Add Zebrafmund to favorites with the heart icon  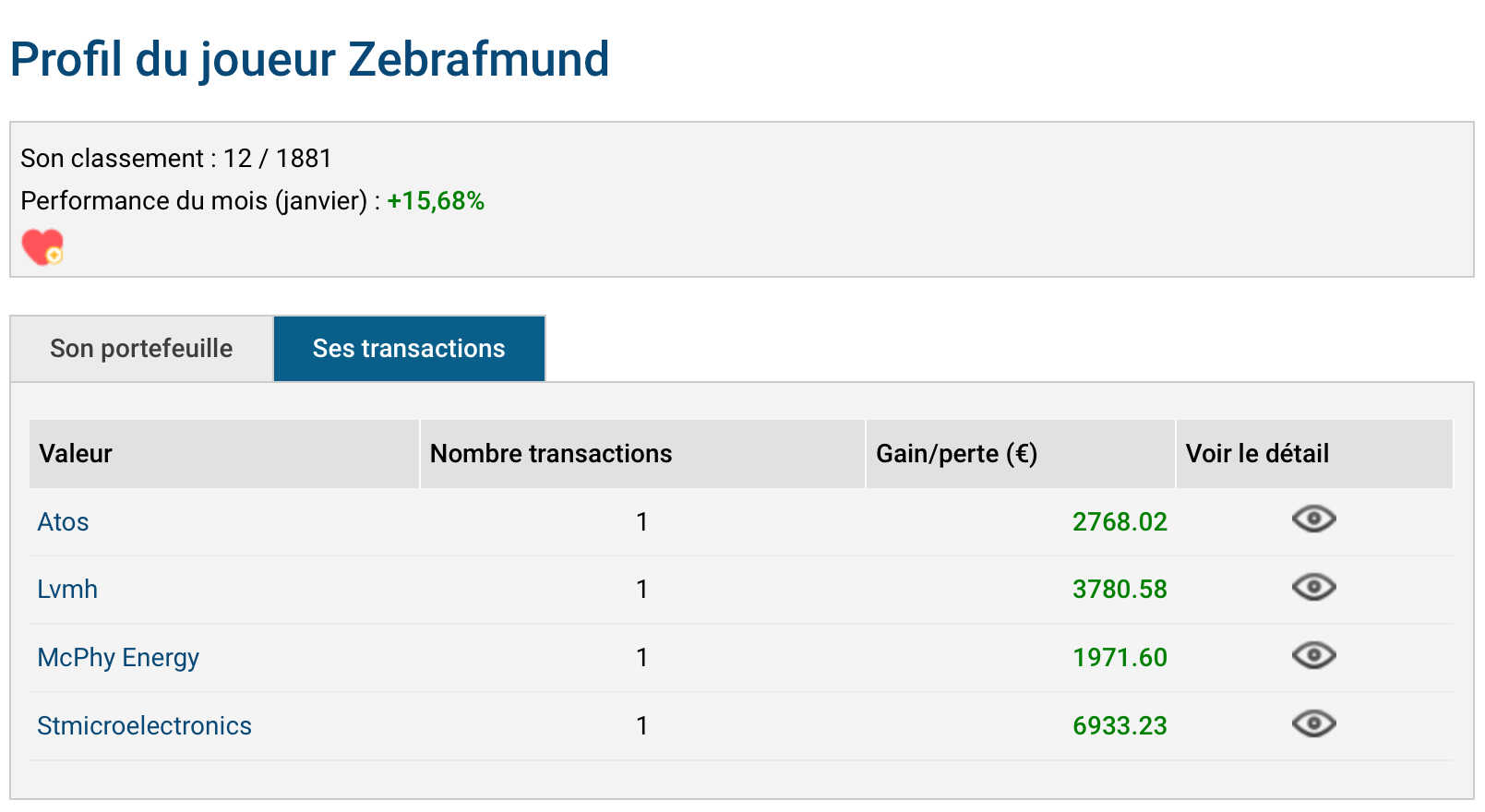click(x=42, y=247)
